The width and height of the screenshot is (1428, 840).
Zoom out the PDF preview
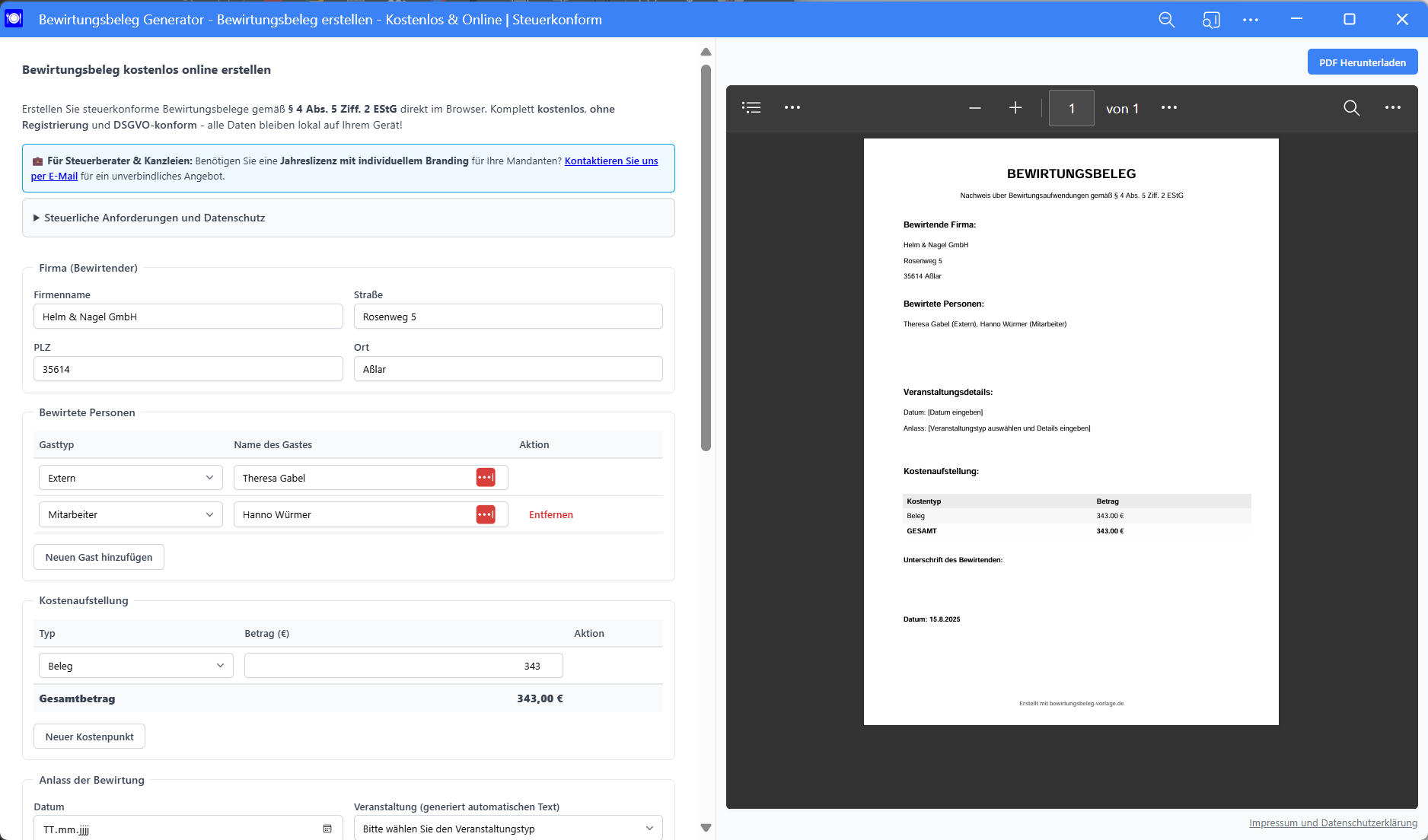click(974, 108)
